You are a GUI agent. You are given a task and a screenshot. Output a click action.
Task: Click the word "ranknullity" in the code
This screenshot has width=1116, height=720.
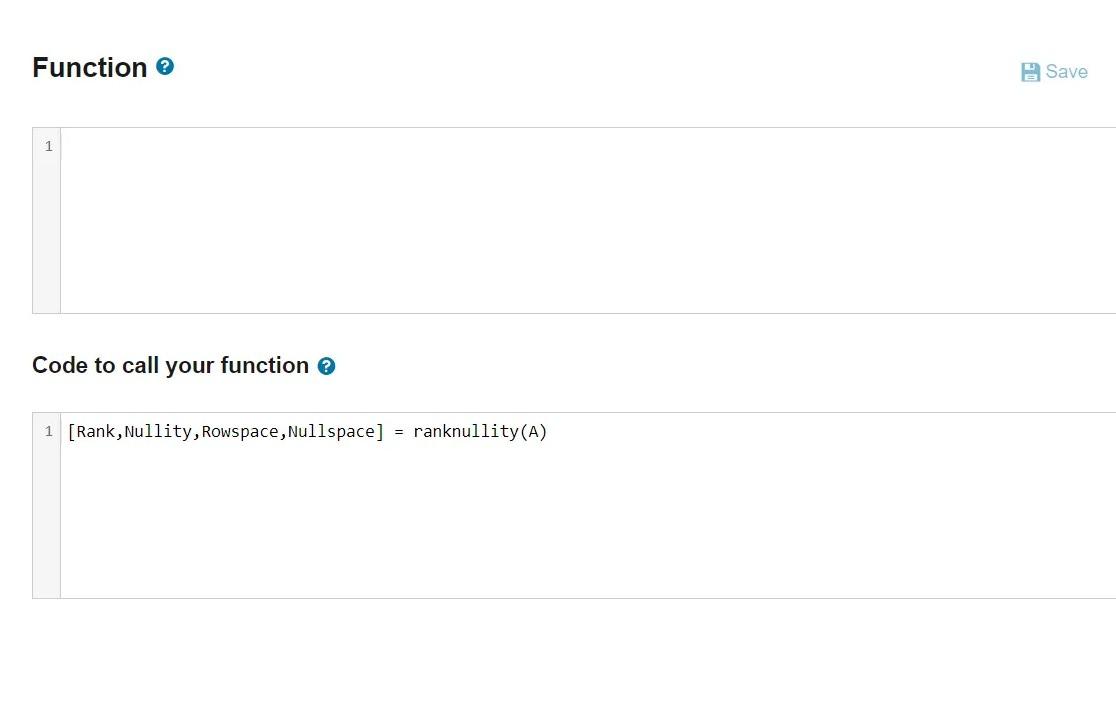(466, 431)
